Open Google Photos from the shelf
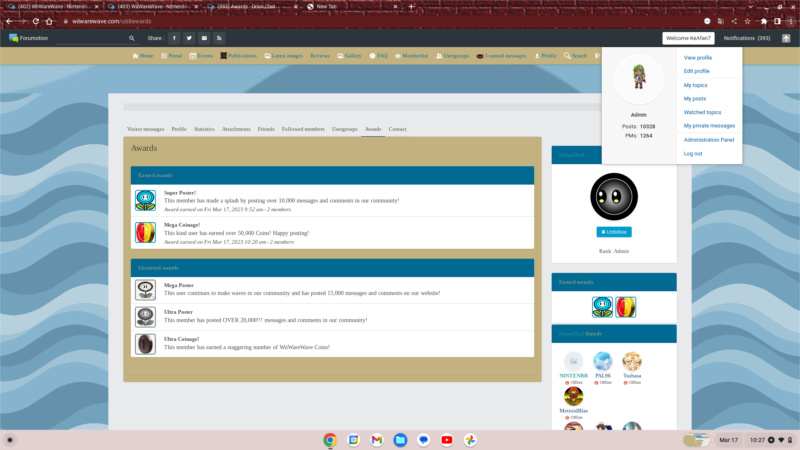 (x=470, y=440)
